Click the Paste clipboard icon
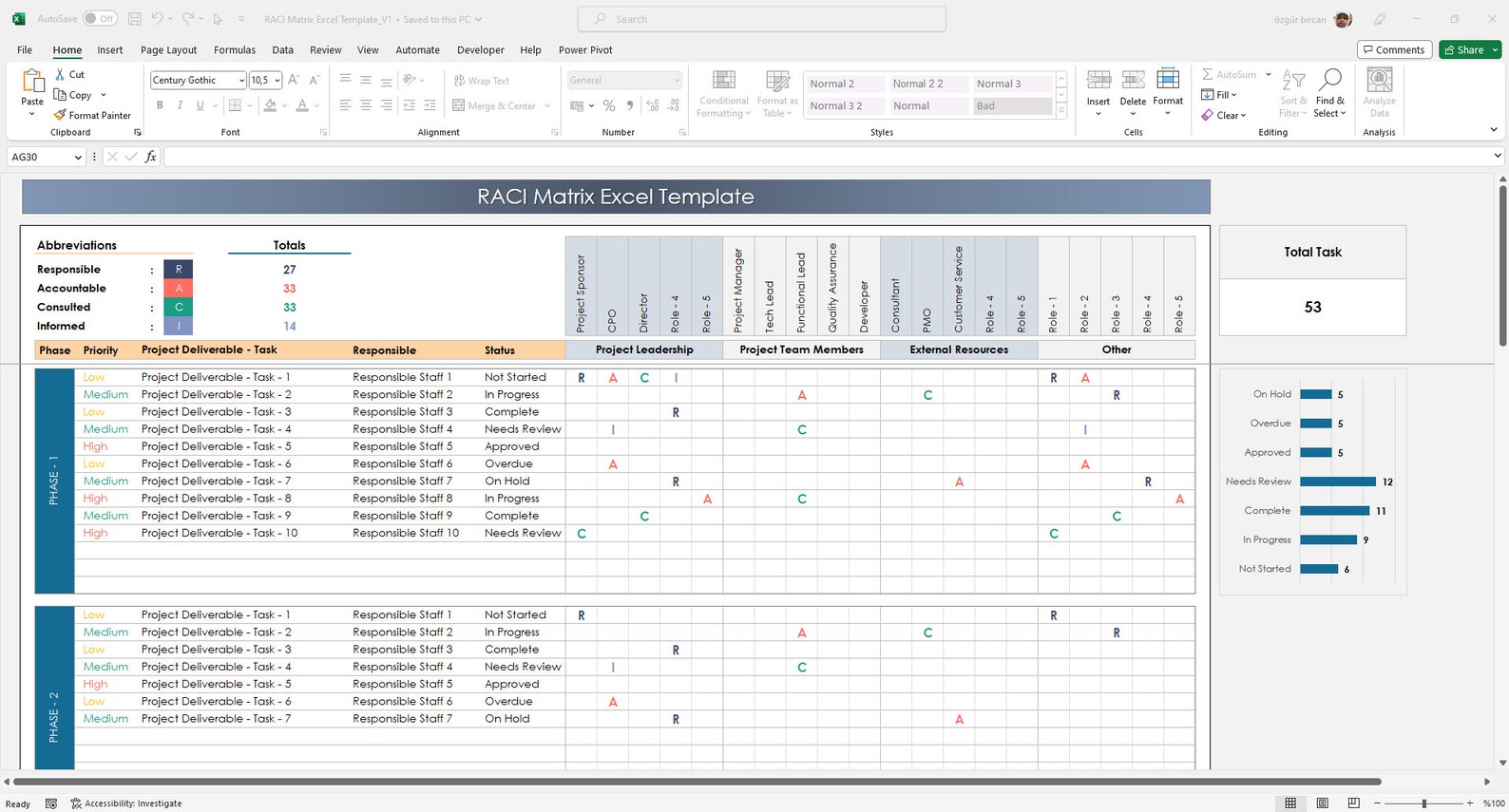This screenshot has width=1509, height=812. 32,81
